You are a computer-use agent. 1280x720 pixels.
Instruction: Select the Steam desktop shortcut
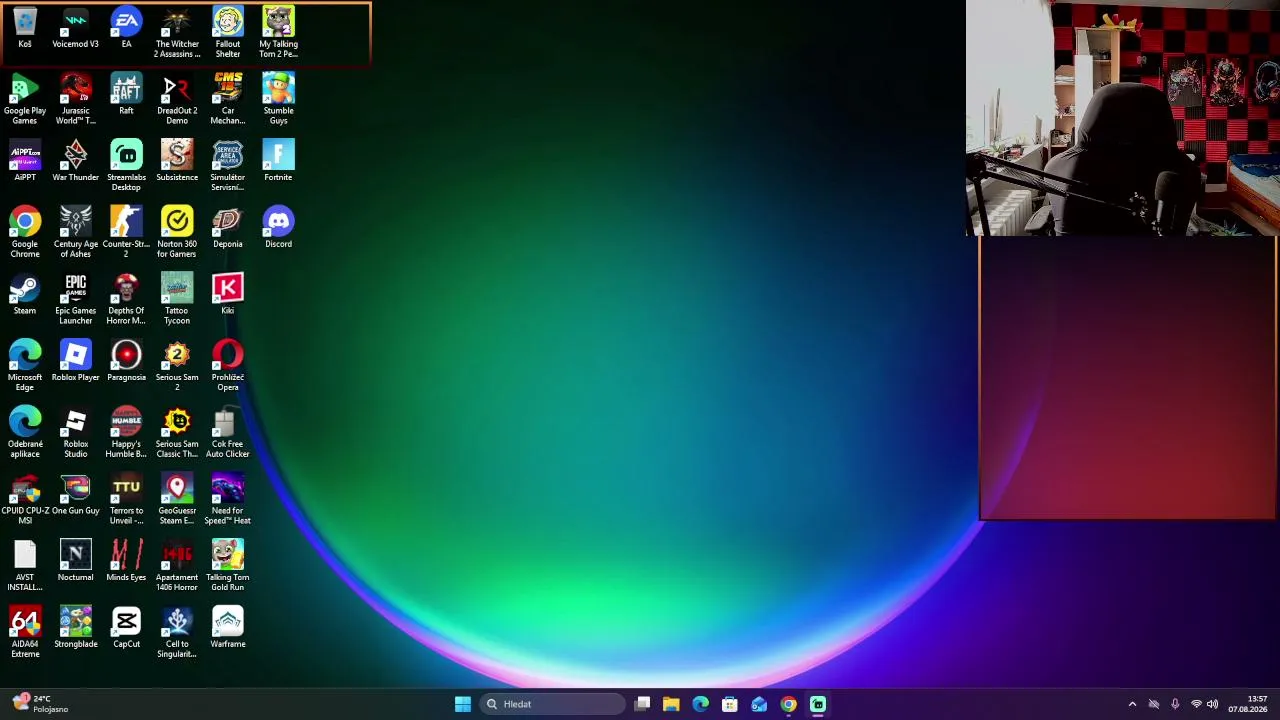point(25,295)
